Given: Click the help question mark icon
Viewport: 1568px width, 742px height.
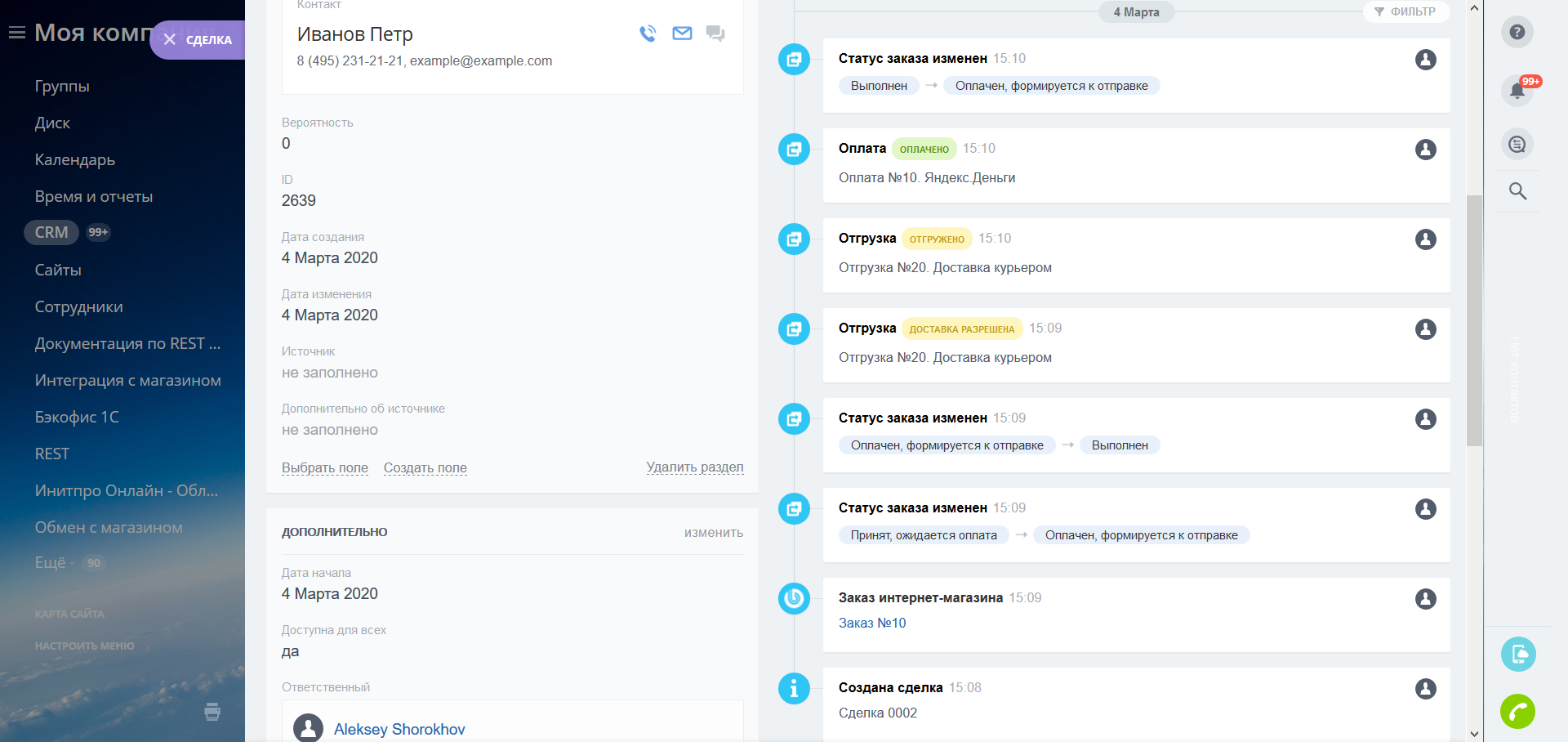Looking at the screenshot, I should pyautogui.click(x=1517, y=32).
